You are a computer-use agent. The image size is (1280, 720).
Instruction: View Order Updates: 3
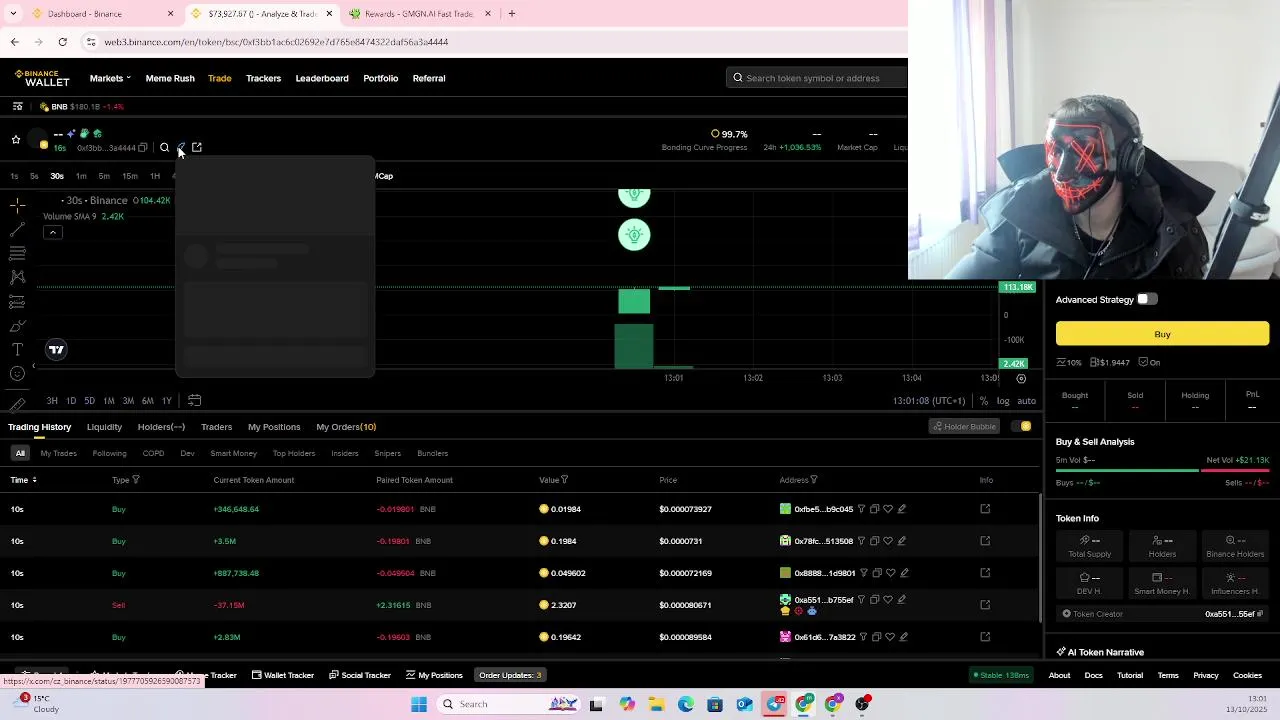tap(510, 675)
